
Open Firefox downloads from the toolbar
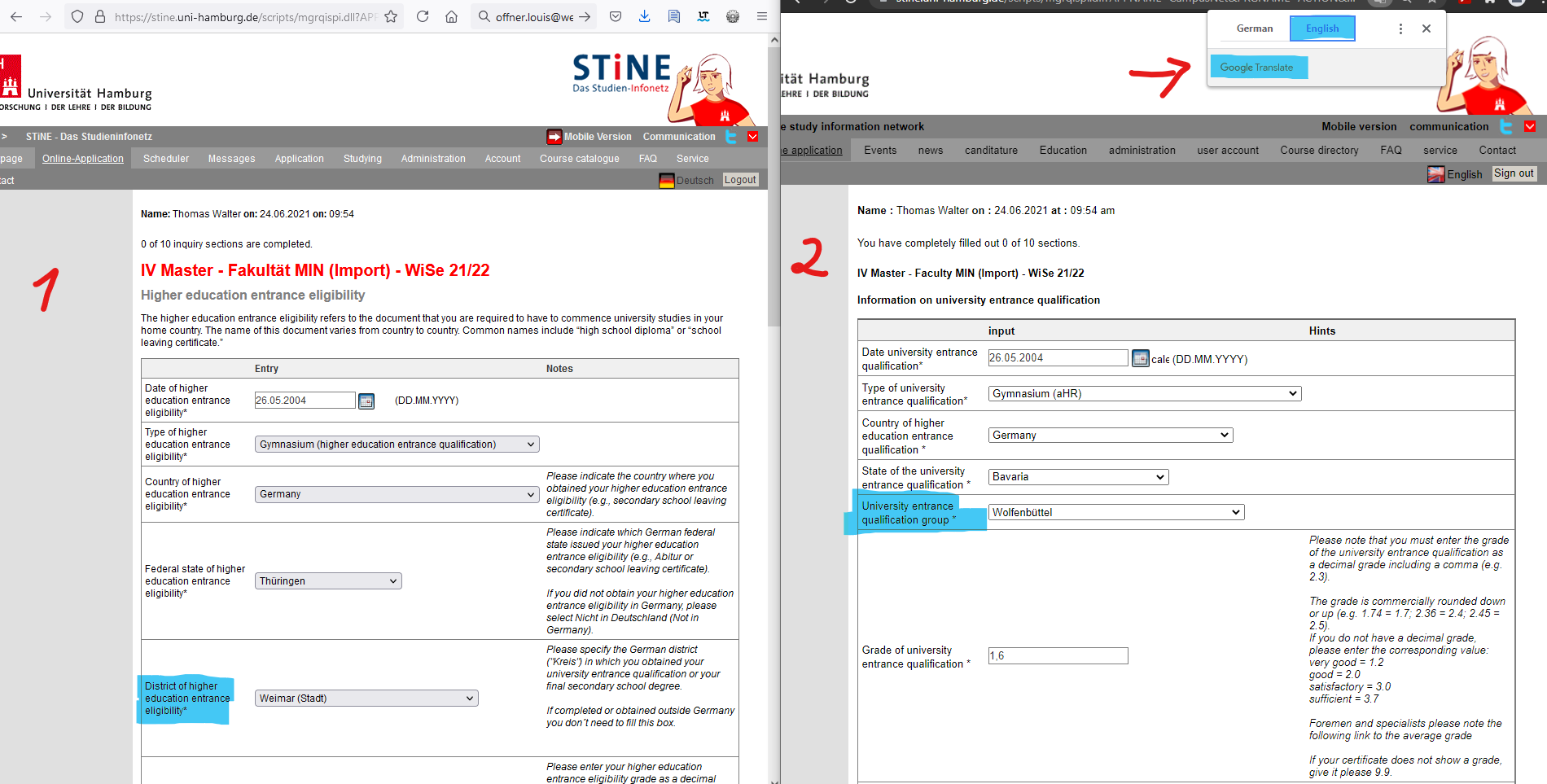[644, 16]
